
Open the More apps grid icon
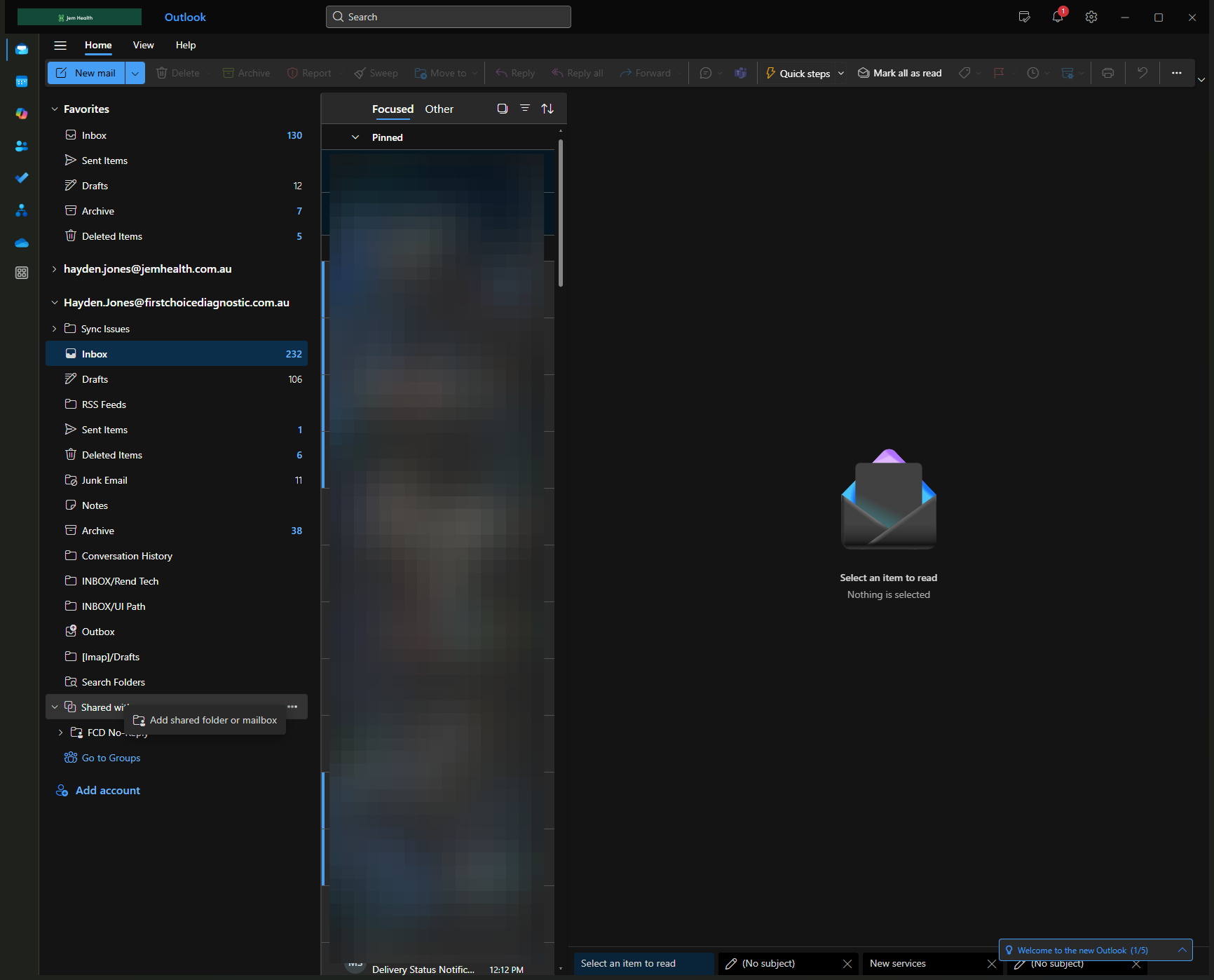click(x=22, y=273)
